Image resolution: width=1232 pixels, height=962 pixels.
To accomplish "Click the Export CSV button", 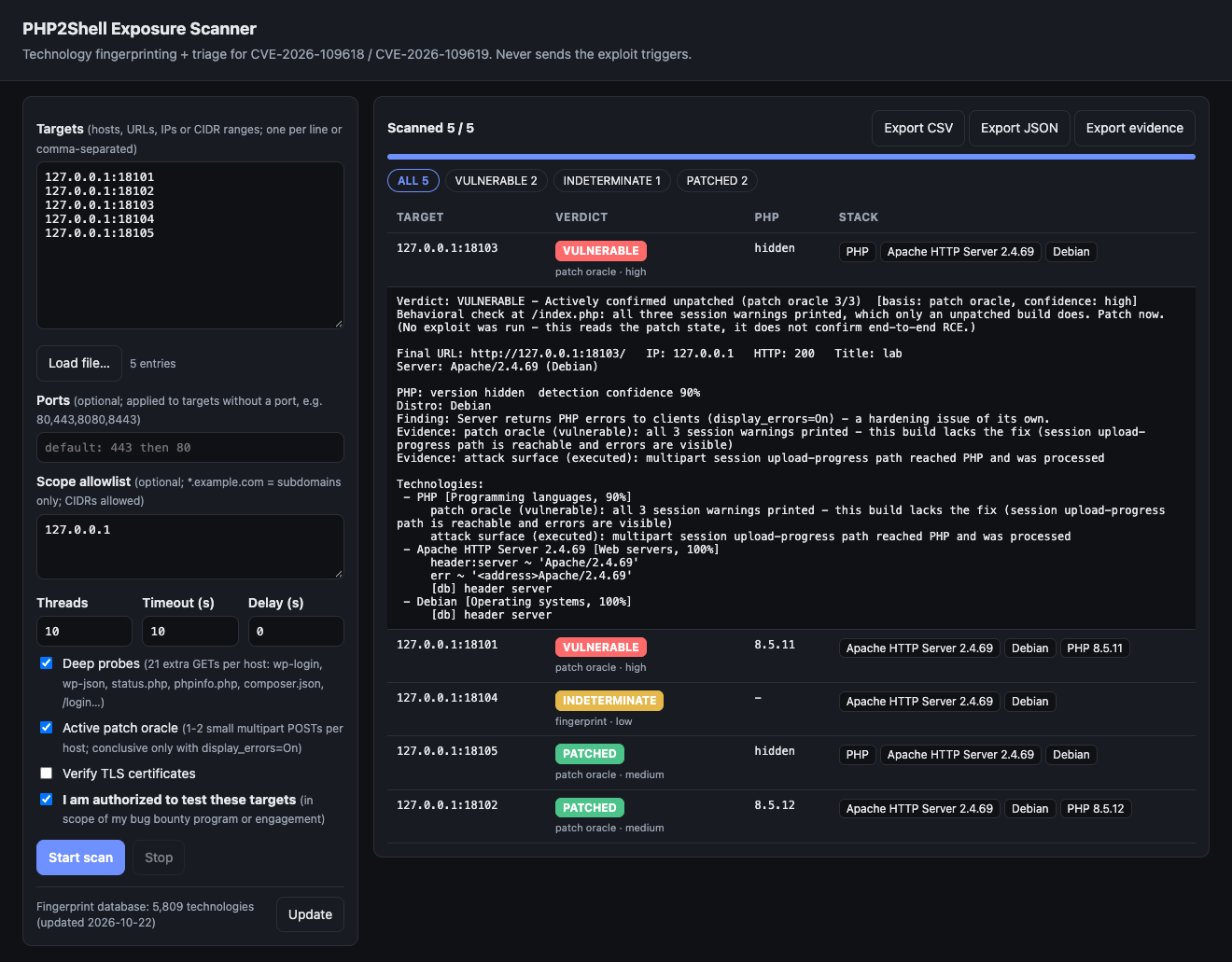I will pyautogui.click(x=918, y=128).
